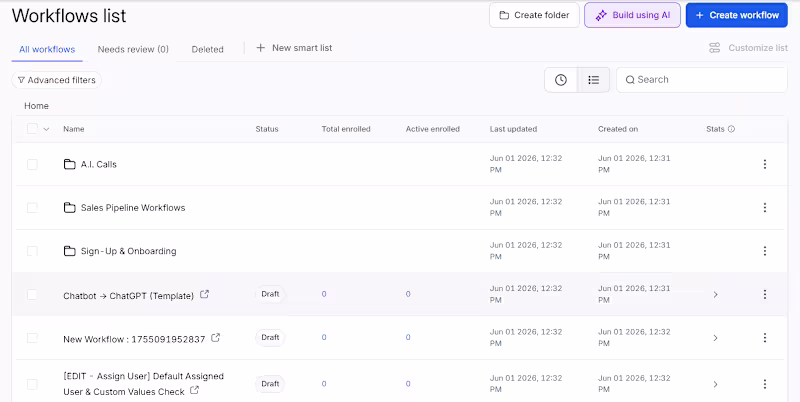
Task: Click the magnifier icon in Search
Action: click(x=630, y=80)
